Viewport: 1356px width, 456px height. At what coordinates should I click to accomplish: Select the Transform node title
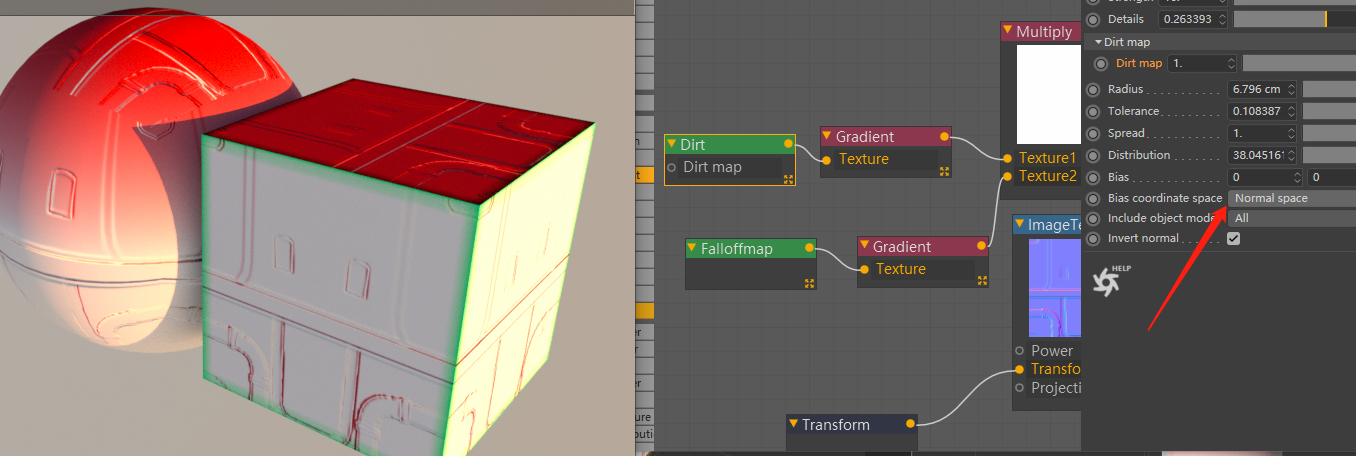tap(836, 425)
